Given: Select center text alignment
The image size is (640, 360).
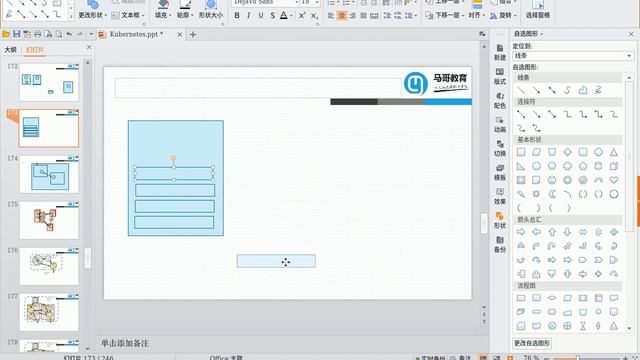Looking at the screenshot, I should [x=342, y=16].
